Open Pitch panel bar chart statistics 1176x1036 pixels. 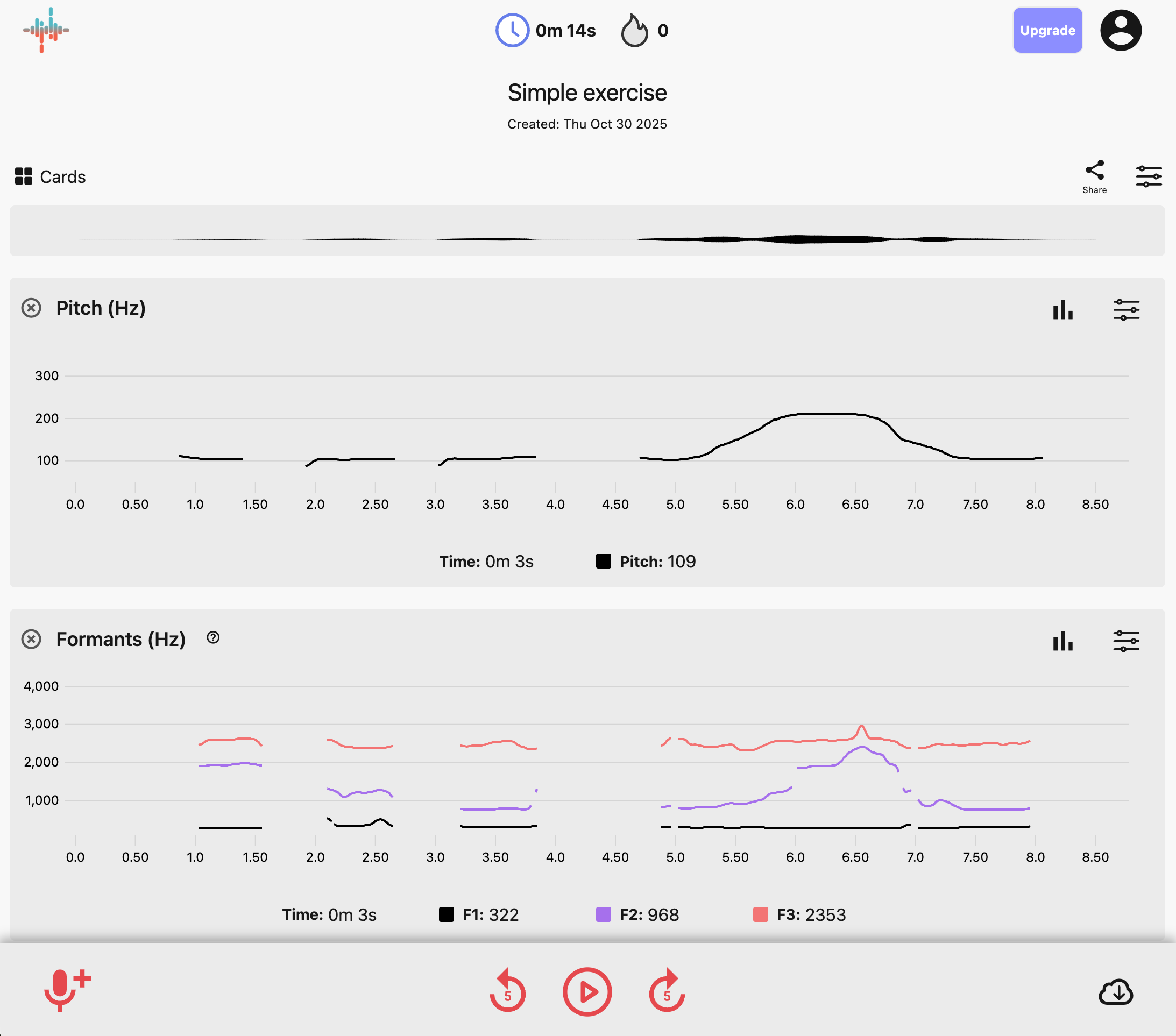pos(1062,310)
